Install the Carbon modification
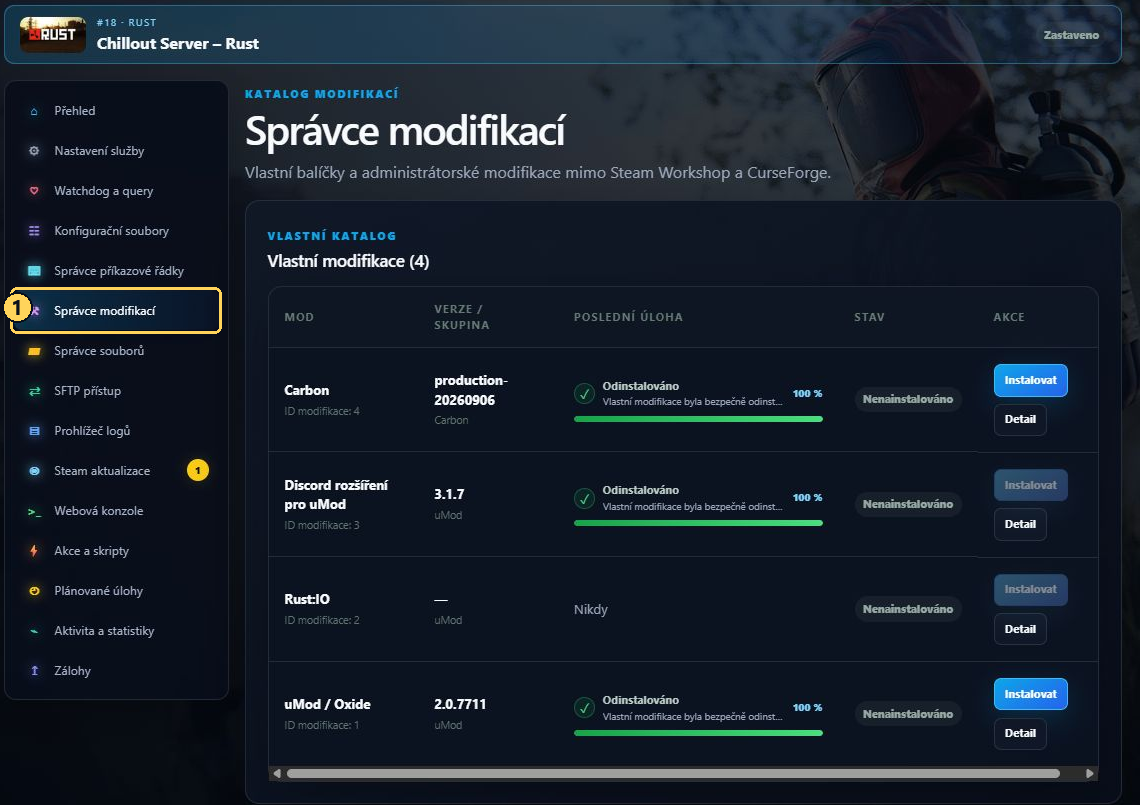Viewport: 1140px width, 805px height. (1030, 380)
